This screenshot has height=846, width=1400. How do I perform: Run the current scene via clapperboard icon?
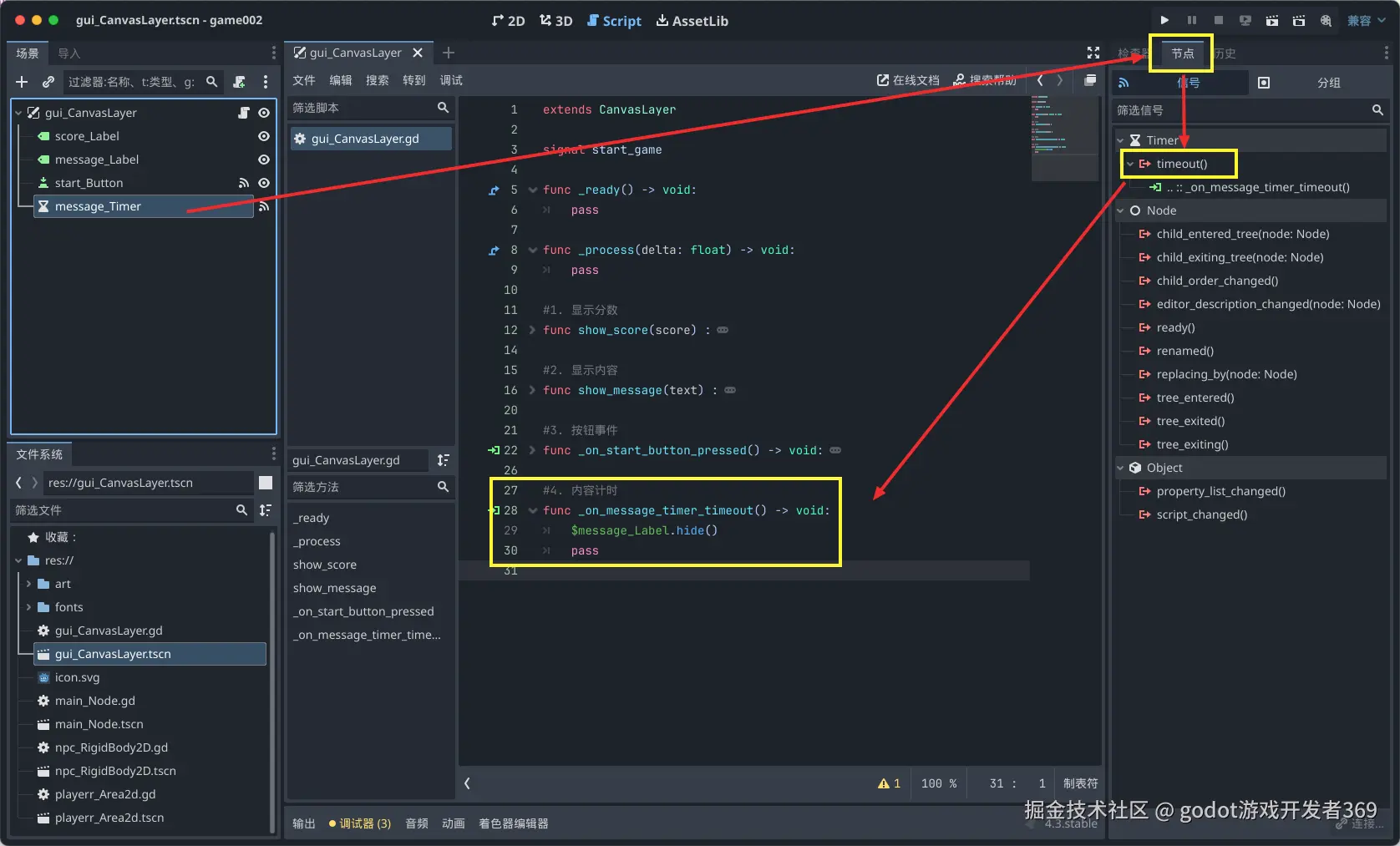click(1272, 20)
